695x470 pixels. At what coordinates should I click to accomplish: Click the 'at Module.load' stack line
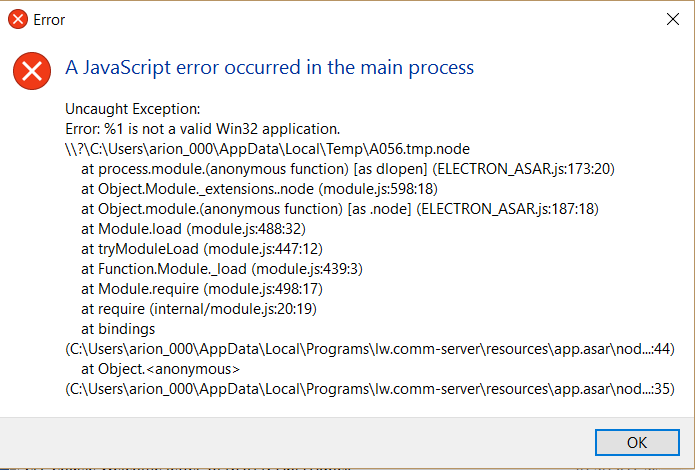click(x=193, y=229)
